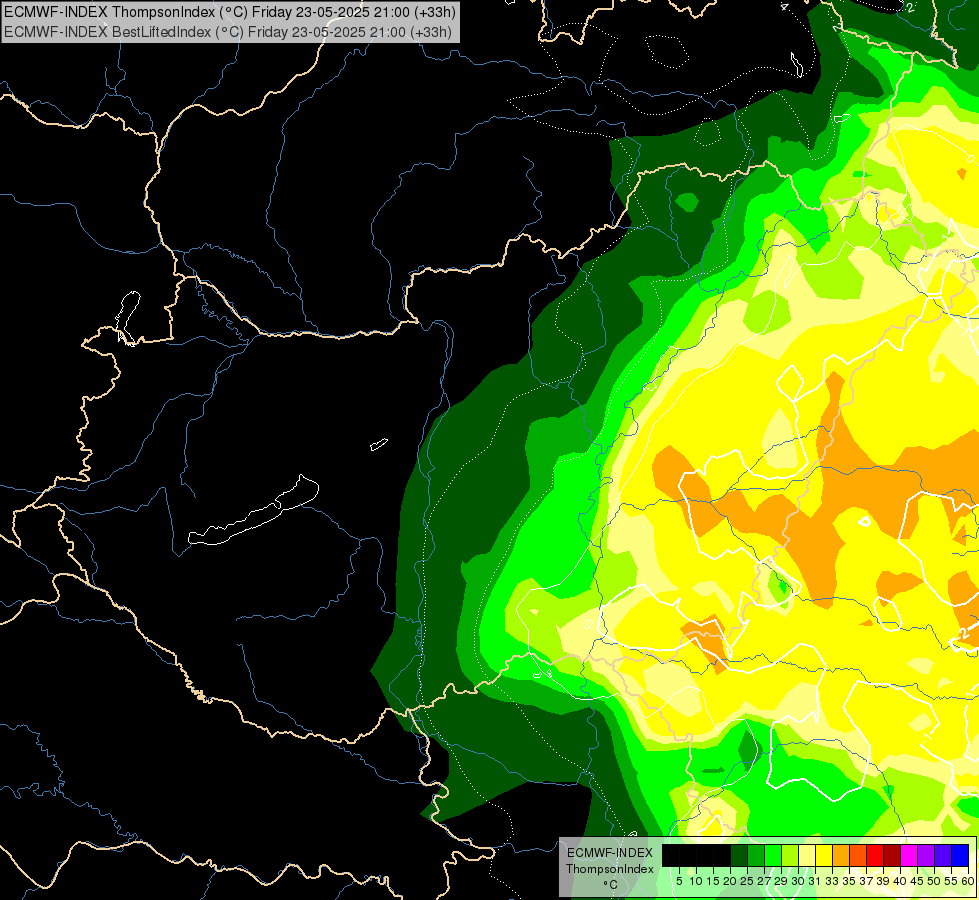Click legend tick value 40
Screen dimensions: 979x900
point(900,881)
